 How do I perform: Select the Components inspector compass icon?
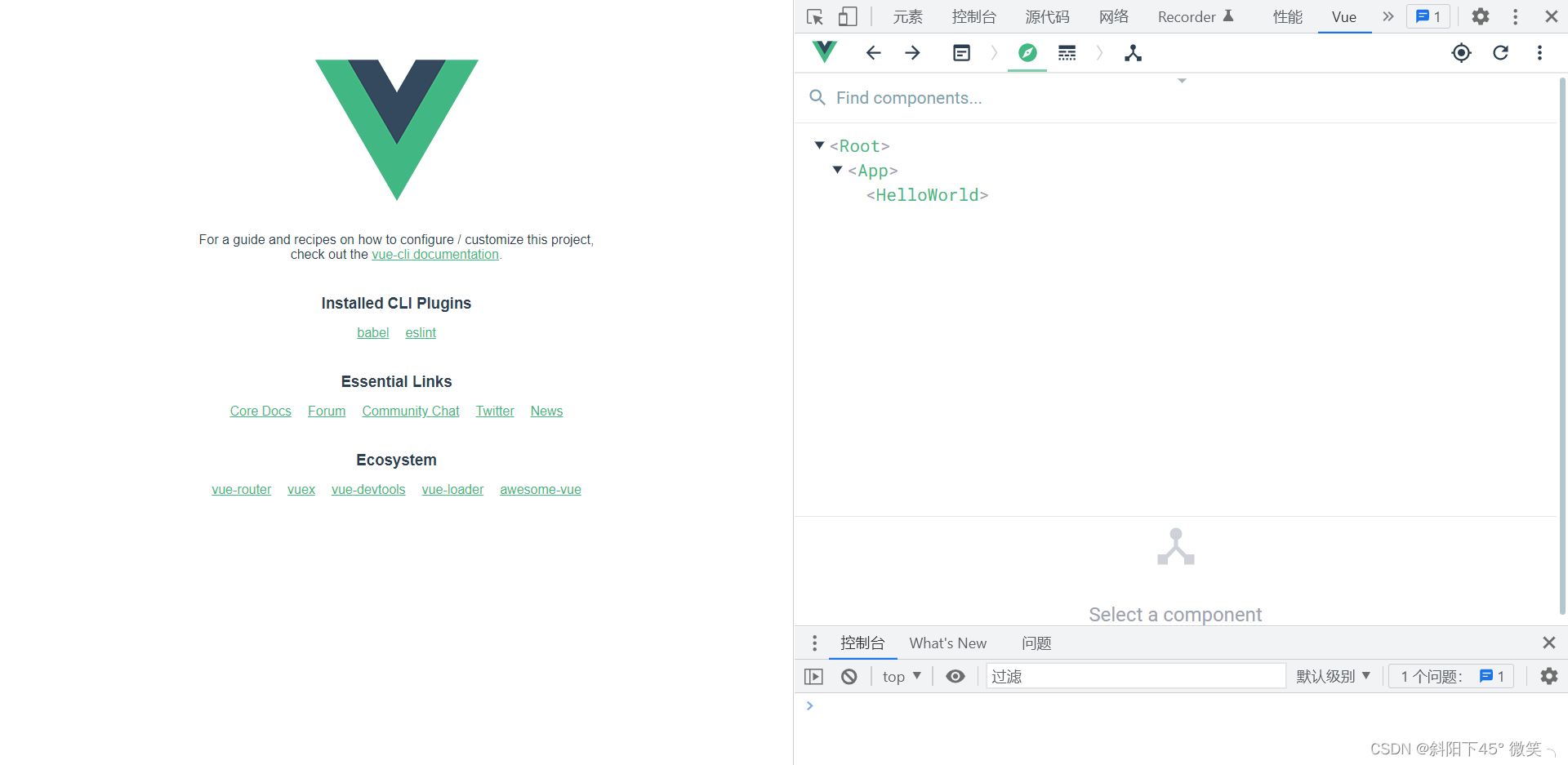(x=1027, y=53)
